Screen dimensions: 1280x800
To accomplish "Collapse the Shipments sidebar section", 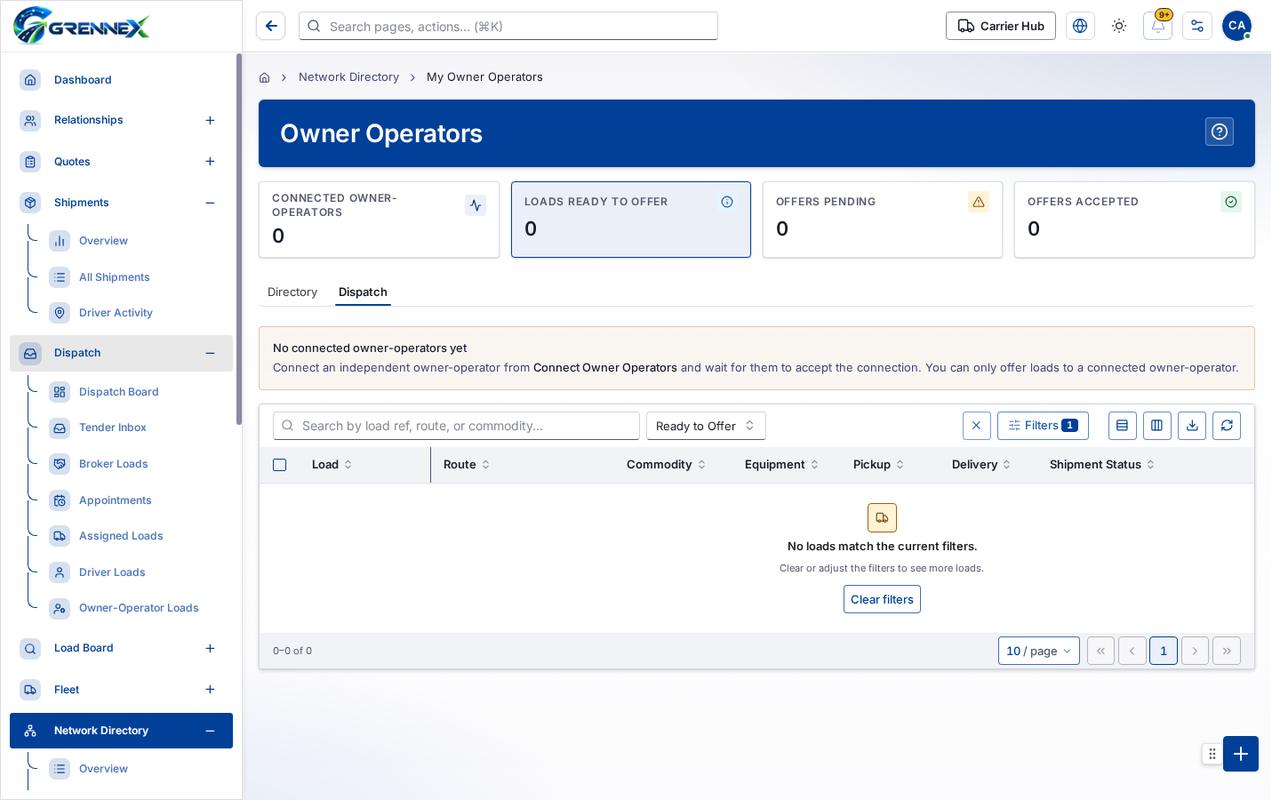I will coord(210,203).
